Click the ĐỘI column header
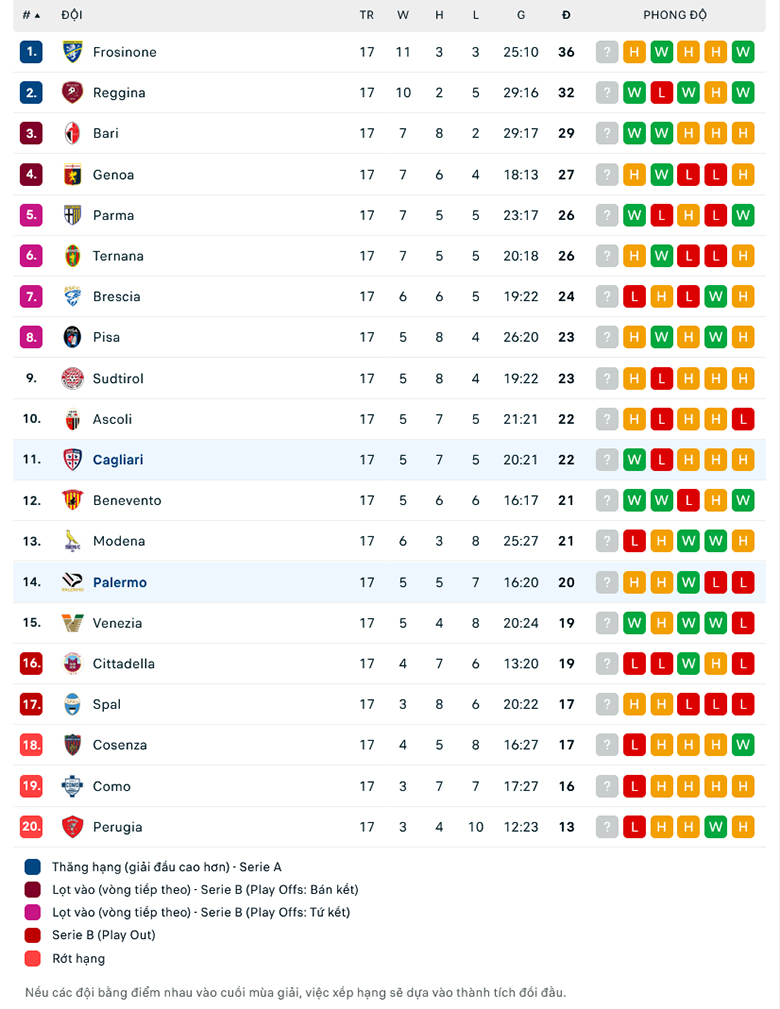This screenshot has height=1009, width=780. [x=71, y=15]
